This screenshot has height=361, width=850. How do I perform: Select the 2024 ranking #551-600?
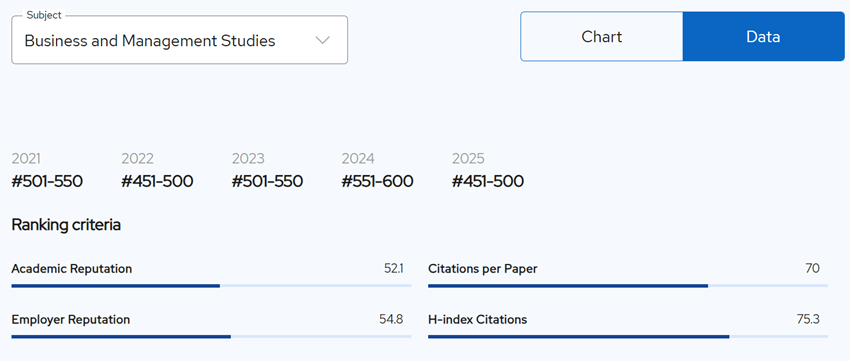coord(377,182)
